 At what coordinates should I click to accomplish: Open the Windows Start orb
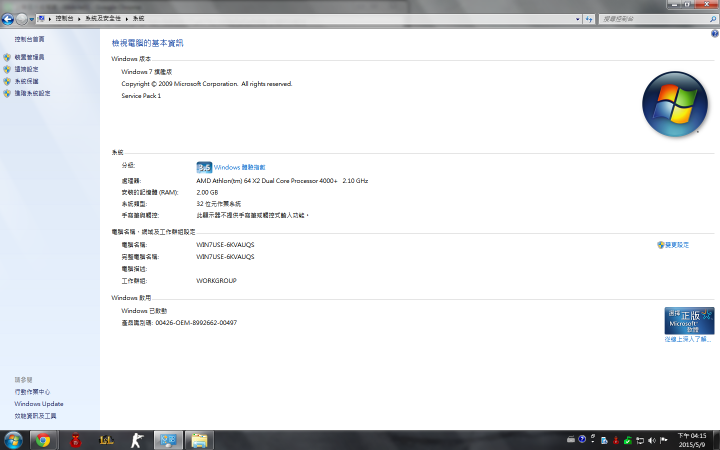click(x=13, y=440)
